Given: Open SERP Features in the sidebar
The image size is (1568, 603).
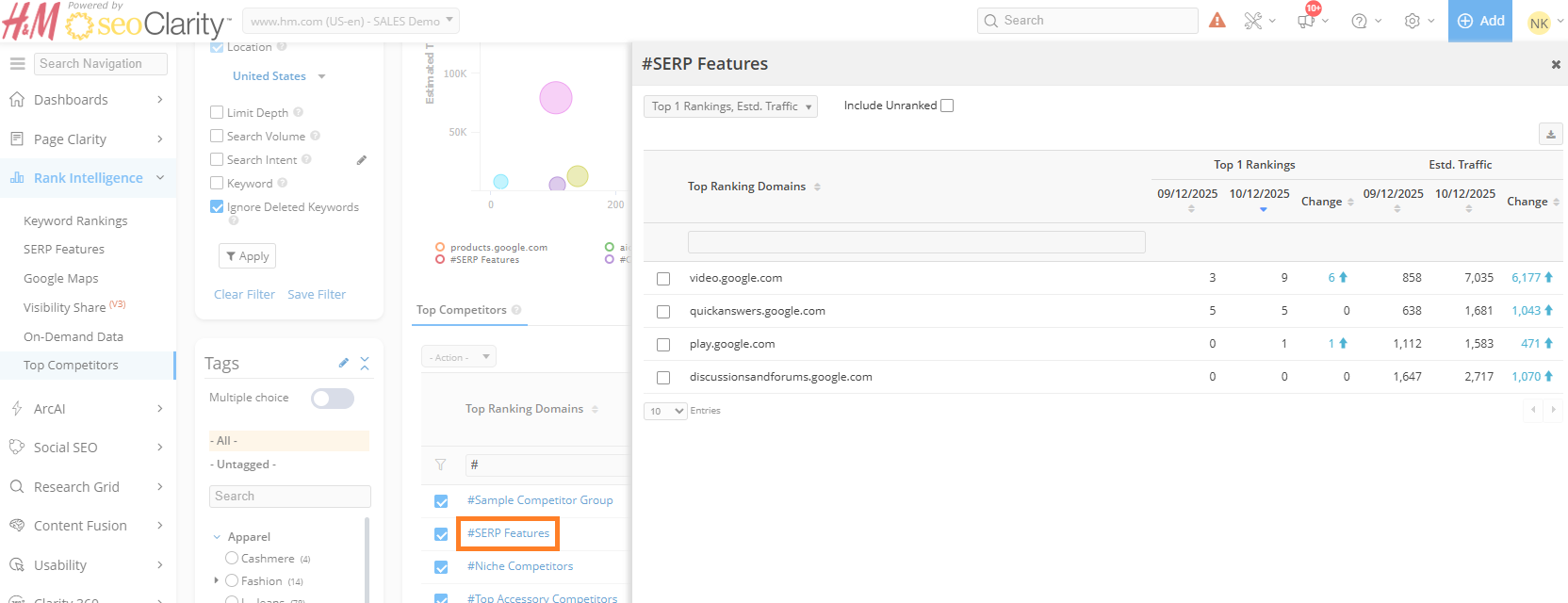Looking at the screenshot, I should pos(64,250).
